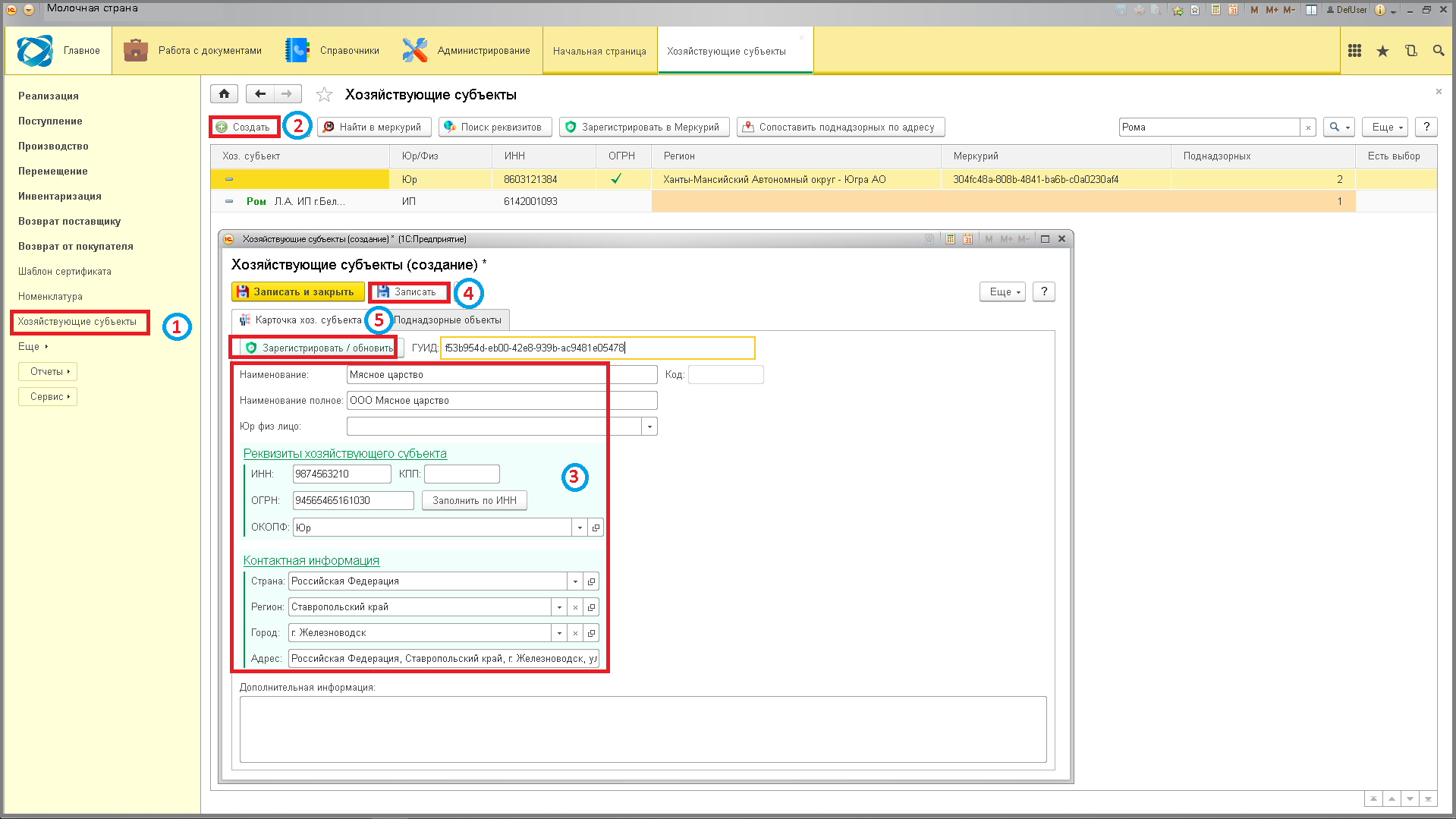The image size is (1456, 819).
Task: Open the Реквизиты хозяйствующего субъекта link
Action: [345, 454]
